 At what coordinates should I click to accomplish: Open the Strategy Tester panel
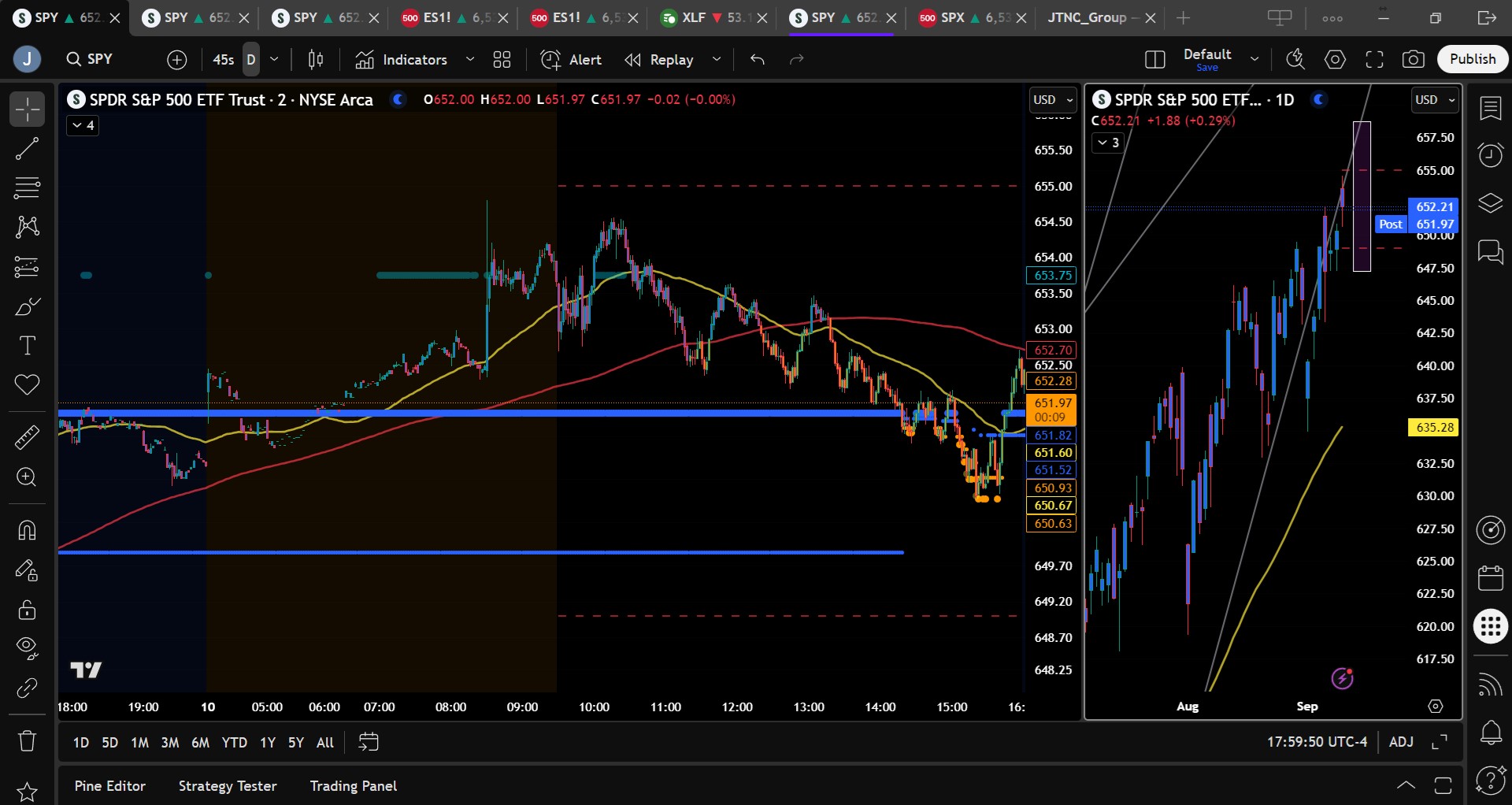pos(228,786)
